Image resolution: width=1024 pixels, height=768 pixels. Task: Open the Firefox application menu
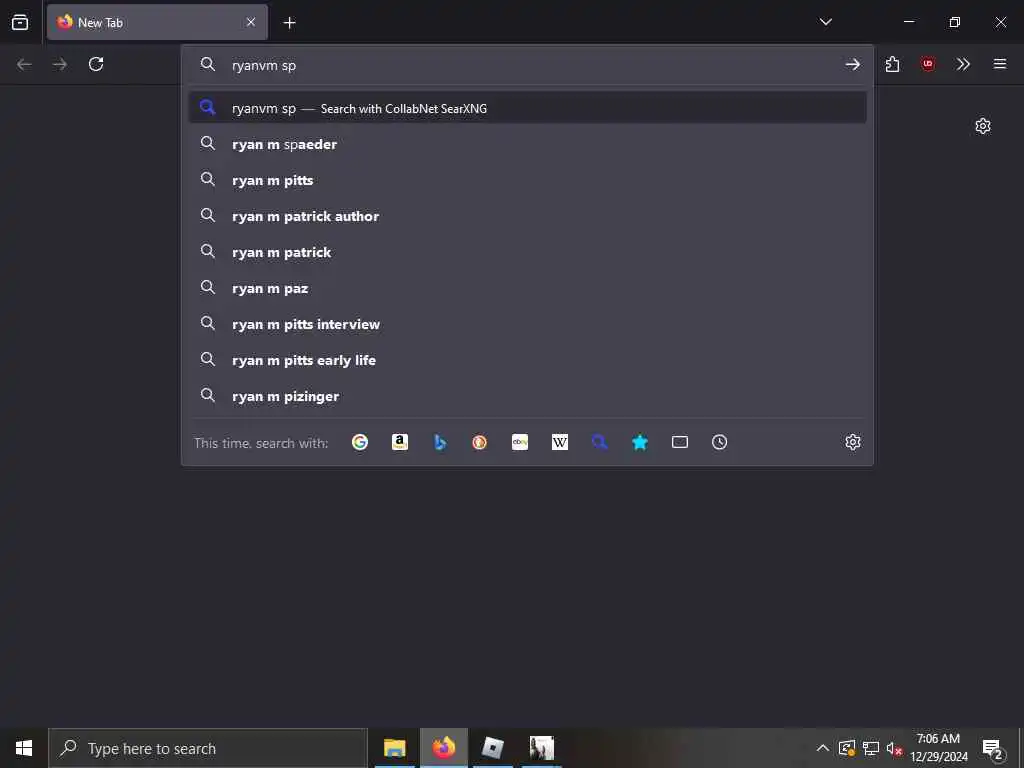(x=1000, y=64)
